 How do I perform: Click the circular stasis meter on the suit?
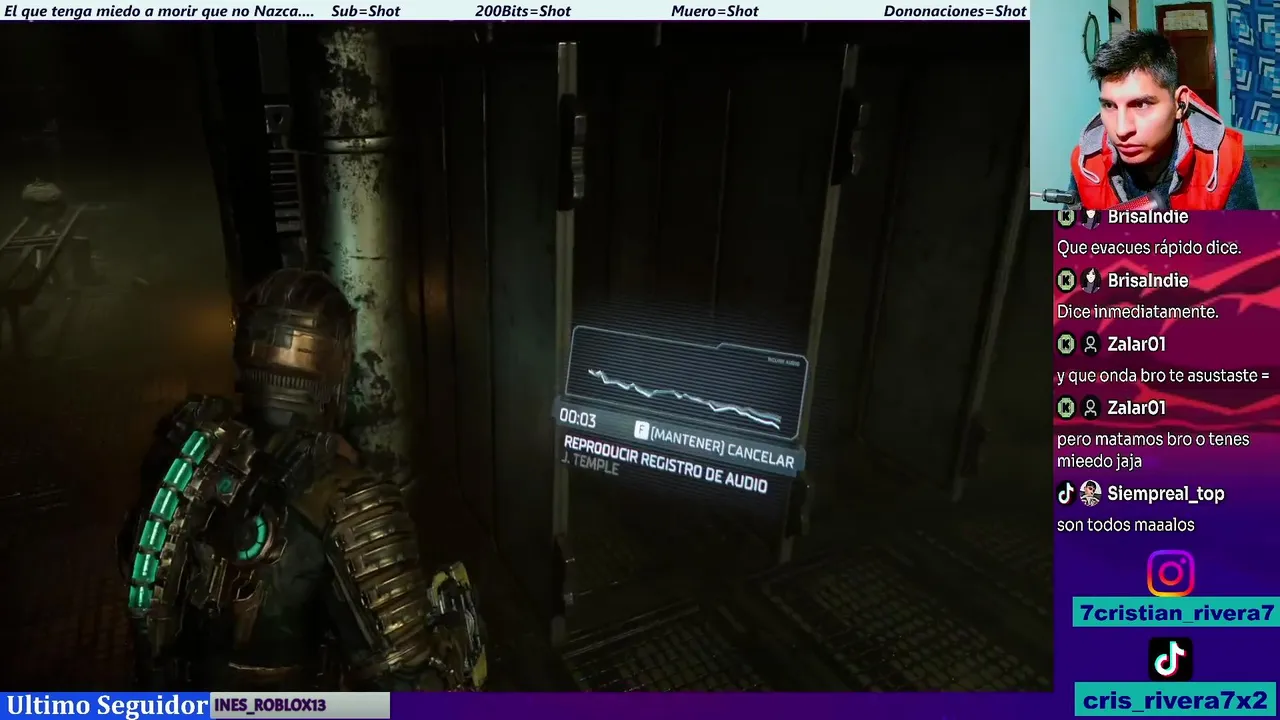[x=251, y=538]
